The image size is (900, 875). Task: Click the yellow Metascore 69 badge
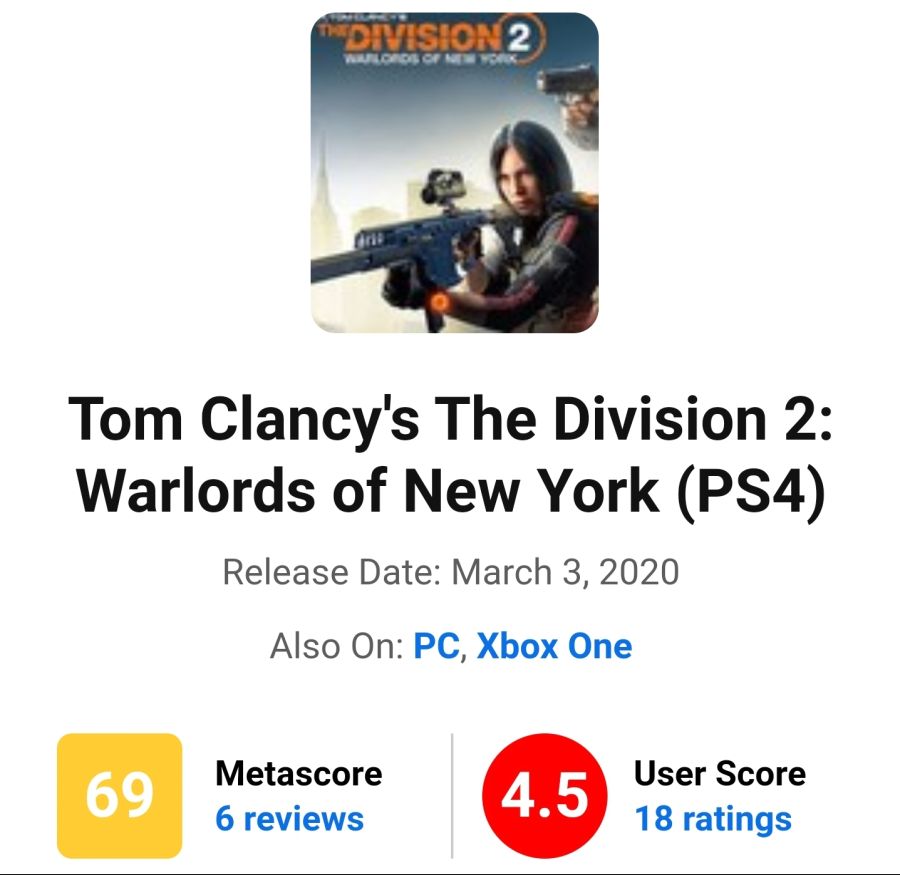coord(119,796)
